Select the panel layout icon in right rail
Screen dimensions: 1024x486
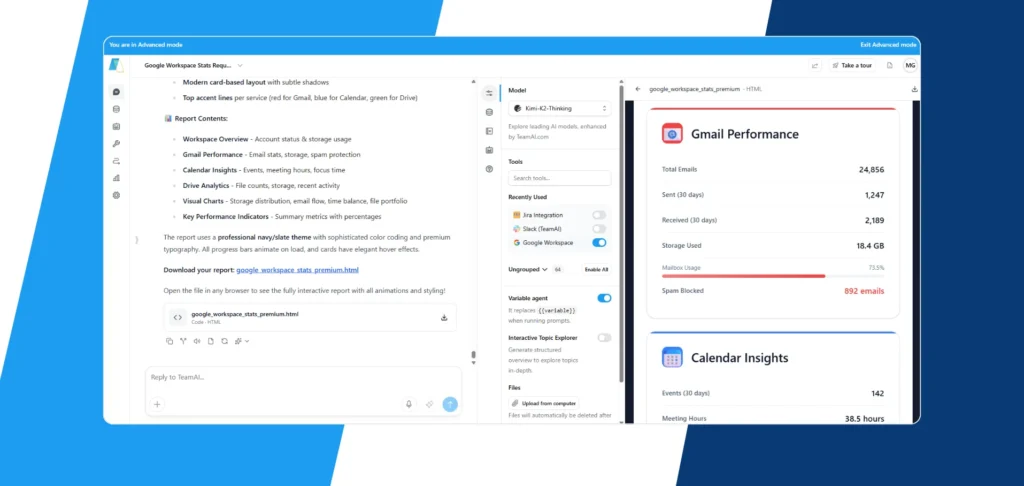point(489,131)
